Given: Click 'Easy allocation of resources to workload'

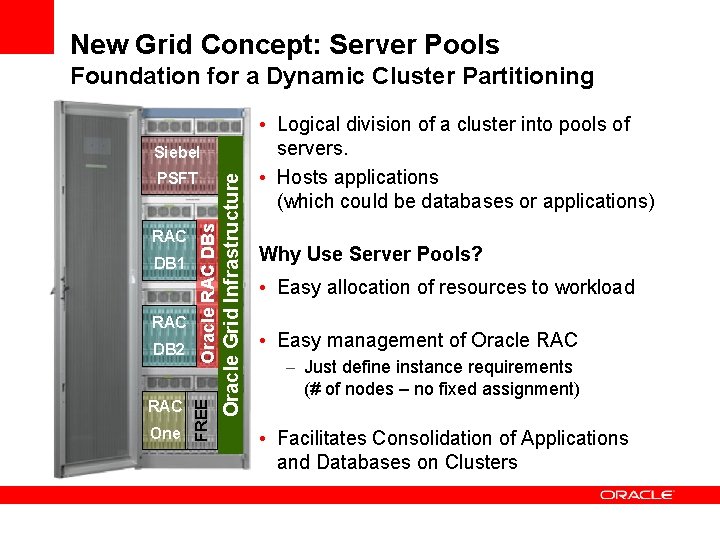Looking at the screenshot, I should 456,287.
